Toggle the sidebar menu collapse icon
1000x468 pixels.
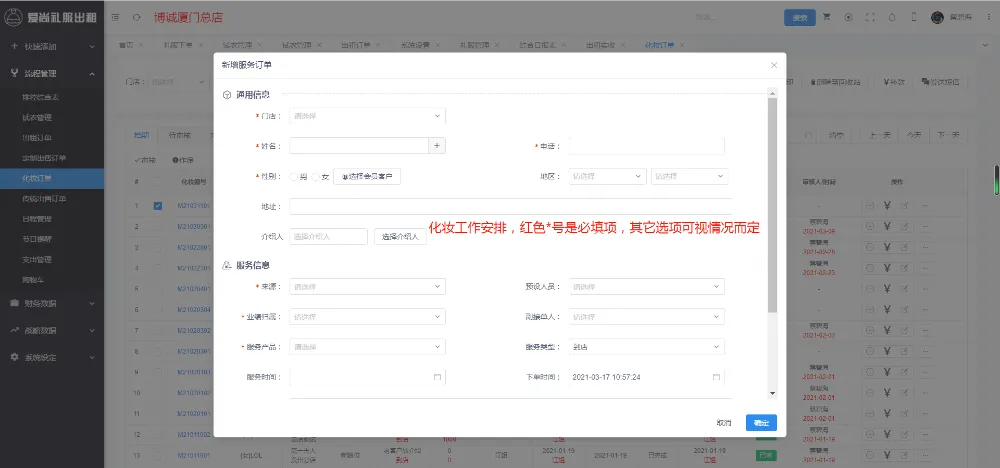pos(114,17)
